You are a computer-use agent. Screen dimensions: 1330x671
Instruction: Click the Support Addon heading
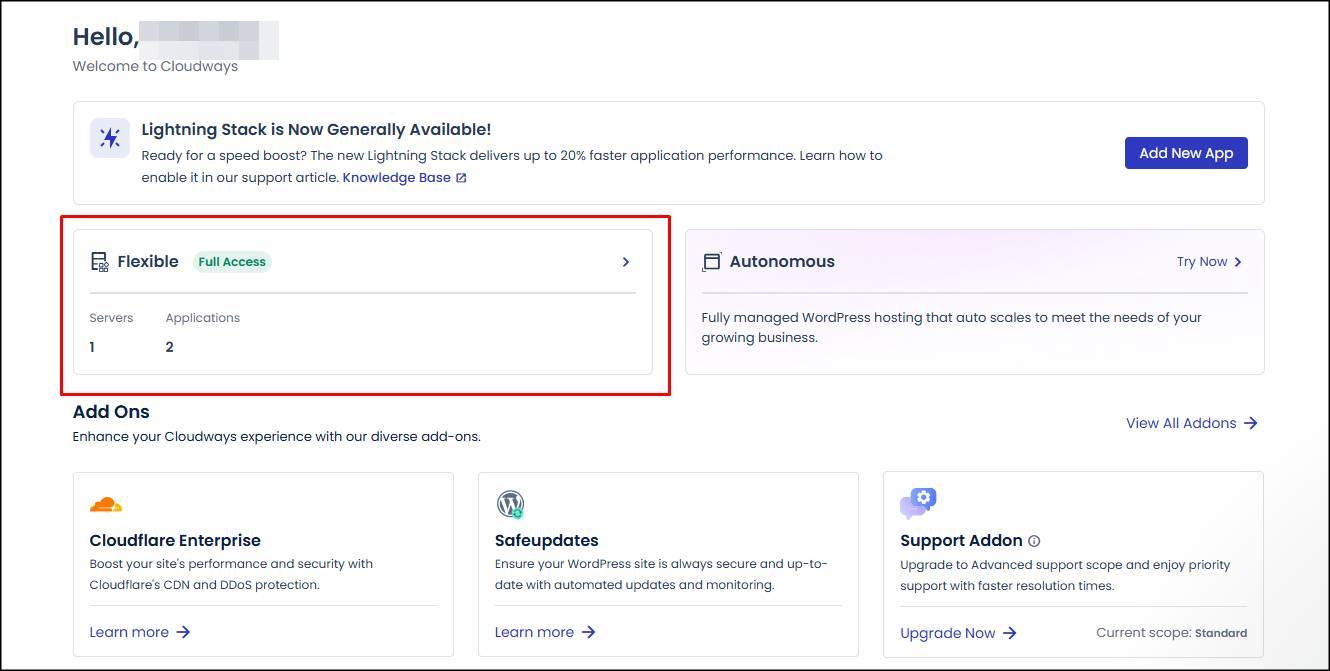point(961,540)
